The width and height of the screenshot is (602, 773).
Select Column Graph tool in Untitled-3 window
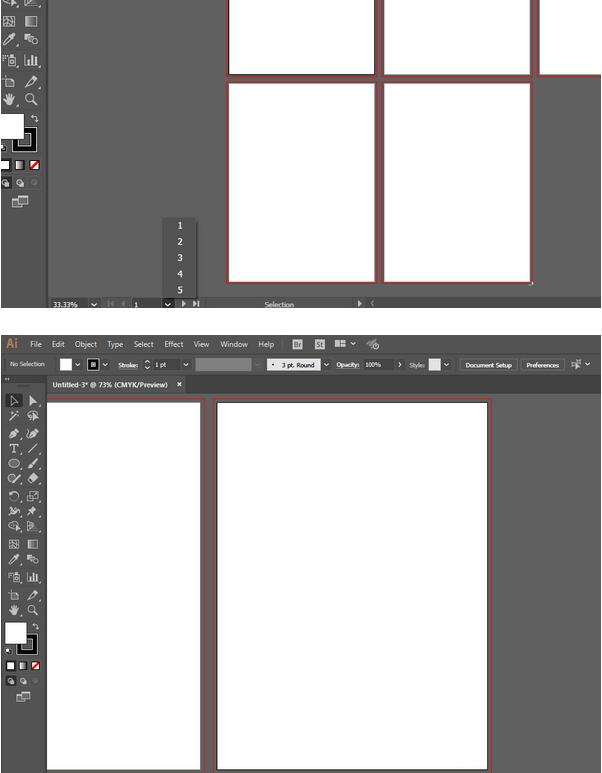pos(33,577)
